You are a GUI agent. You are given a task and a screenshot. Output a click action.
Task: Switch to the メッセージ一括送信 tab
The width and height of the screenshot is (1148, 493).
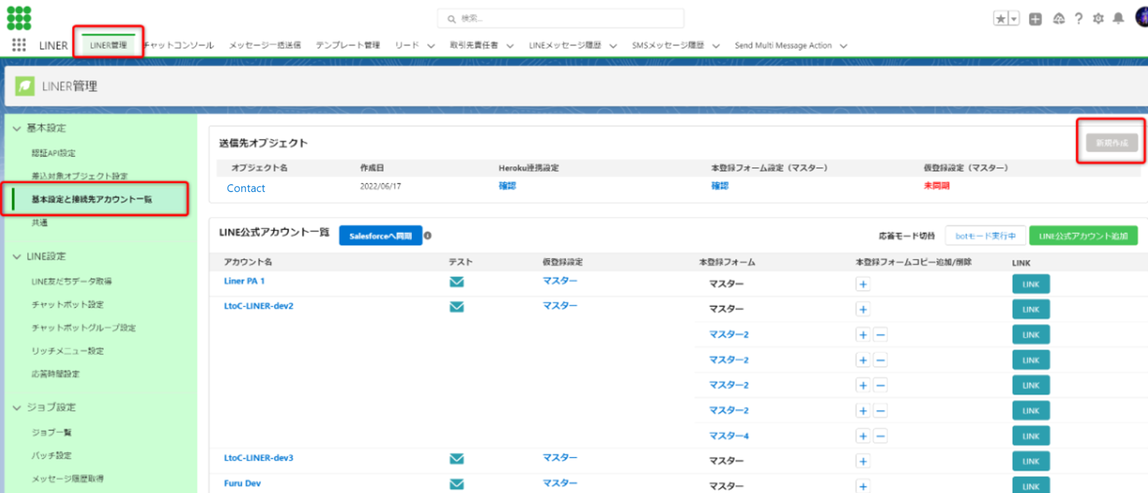pyautogui.click(x=264, y=45)
